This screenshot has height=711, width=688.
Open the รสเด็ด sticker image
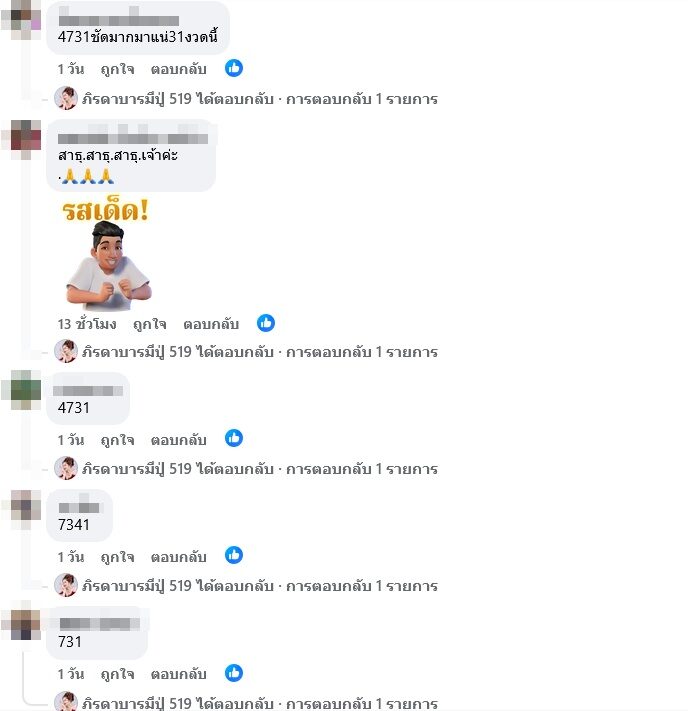point(107,254)
